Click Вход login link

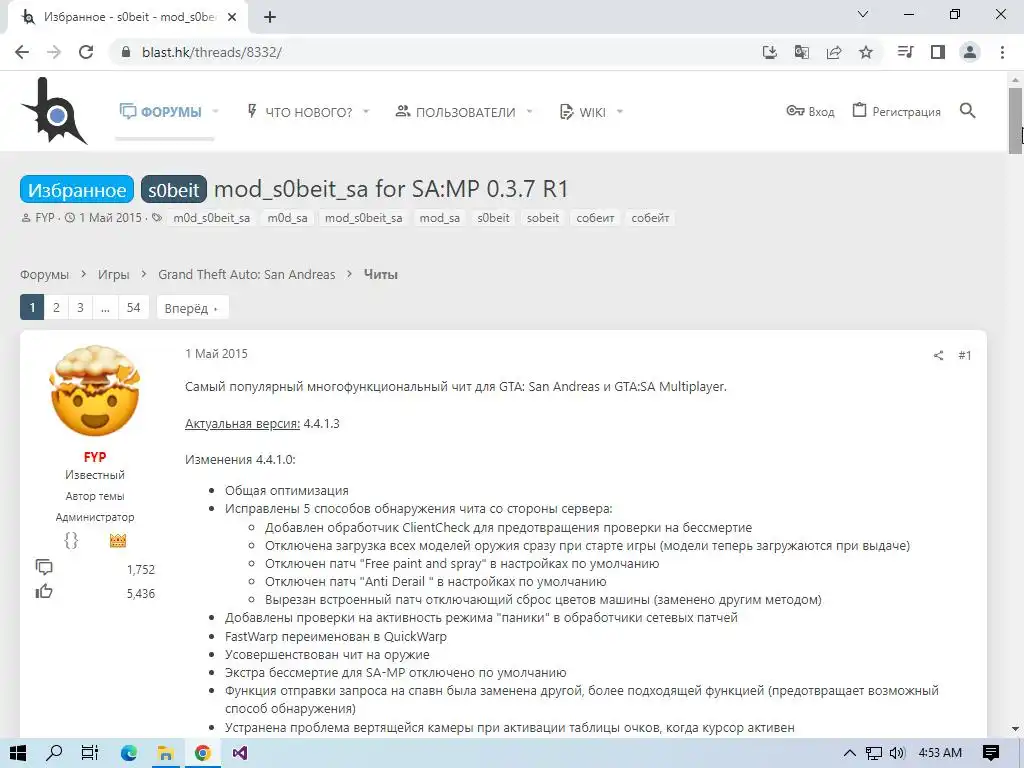click(810, 112)
